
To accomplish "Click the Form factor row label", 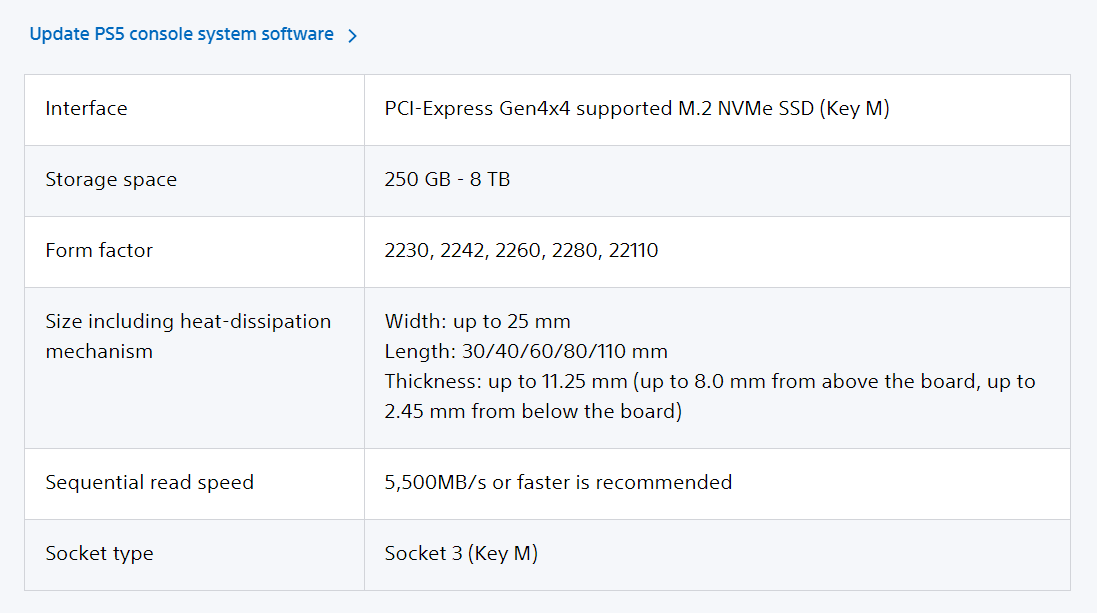I will [x=99, y=250].
